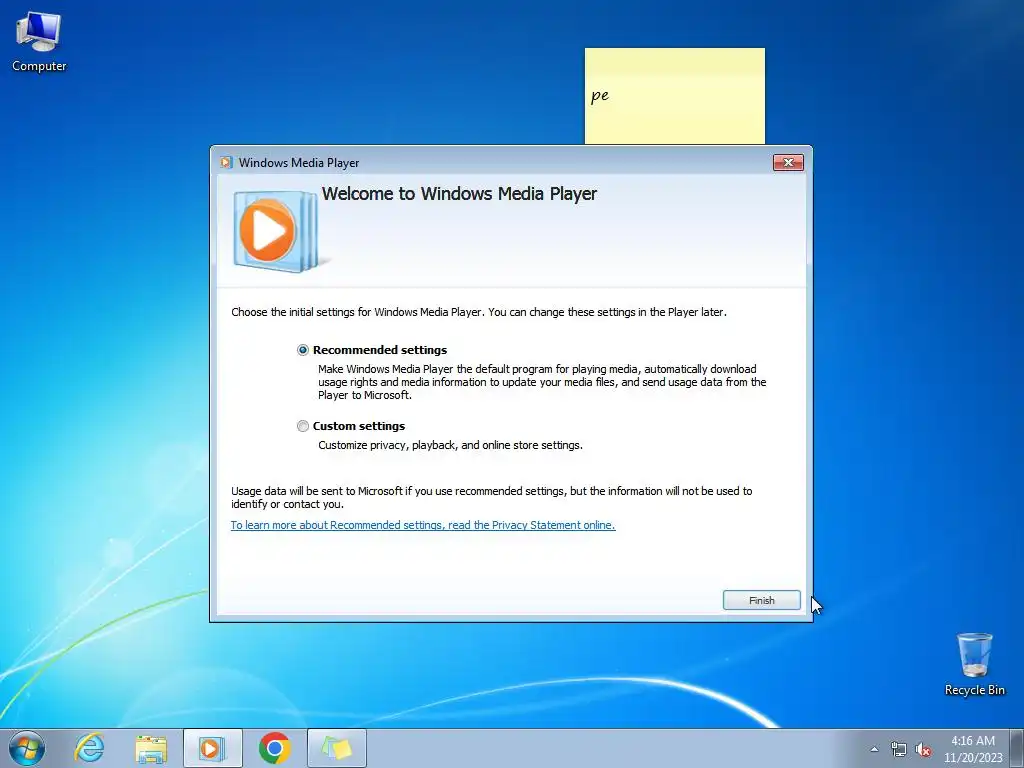Select the Recommended settings radio button
This screenshot has height=768, width=1024.
(302, 350)
